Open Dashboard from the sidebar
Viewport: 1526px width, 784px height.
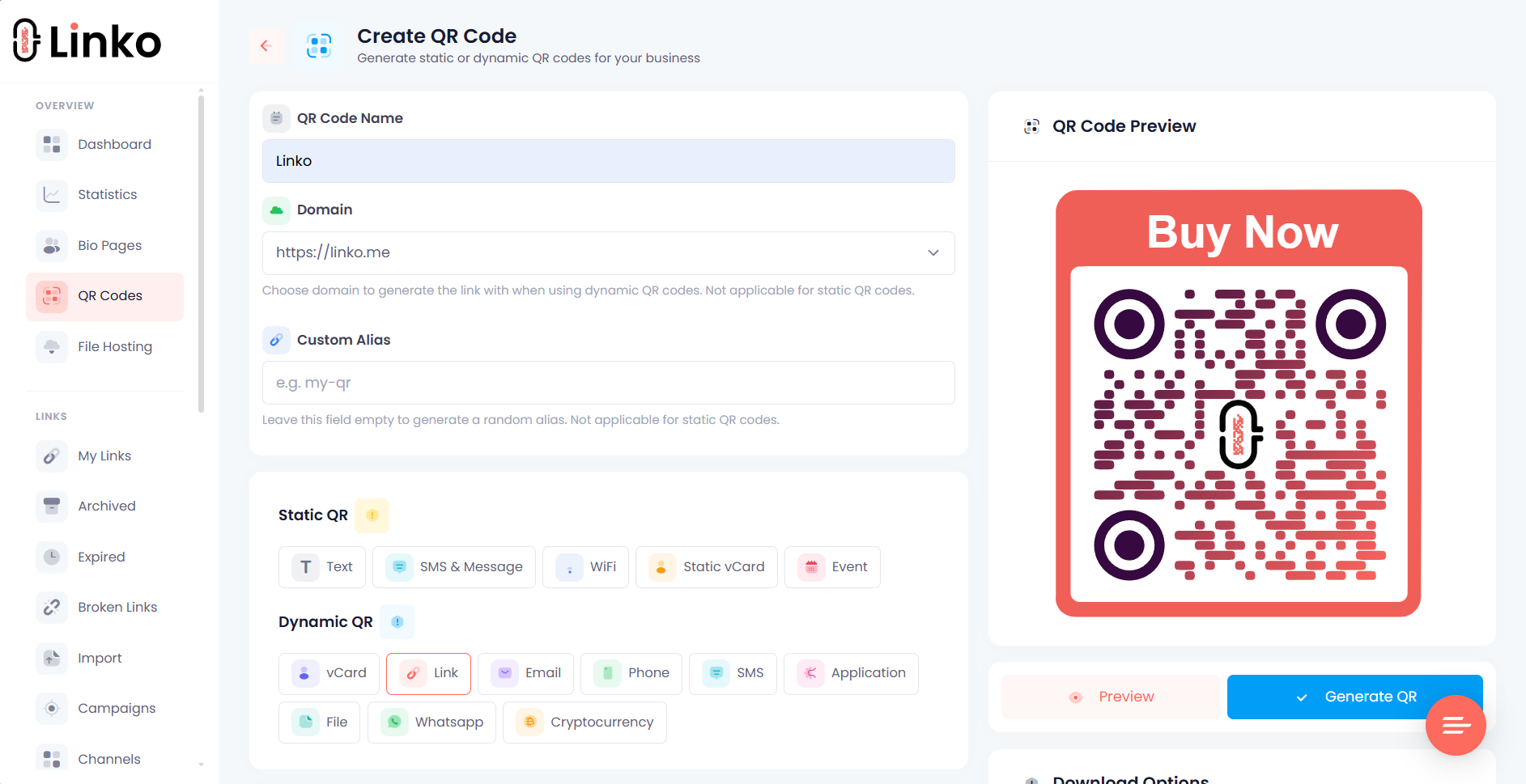pyautogui.click(x=105, y=144)
